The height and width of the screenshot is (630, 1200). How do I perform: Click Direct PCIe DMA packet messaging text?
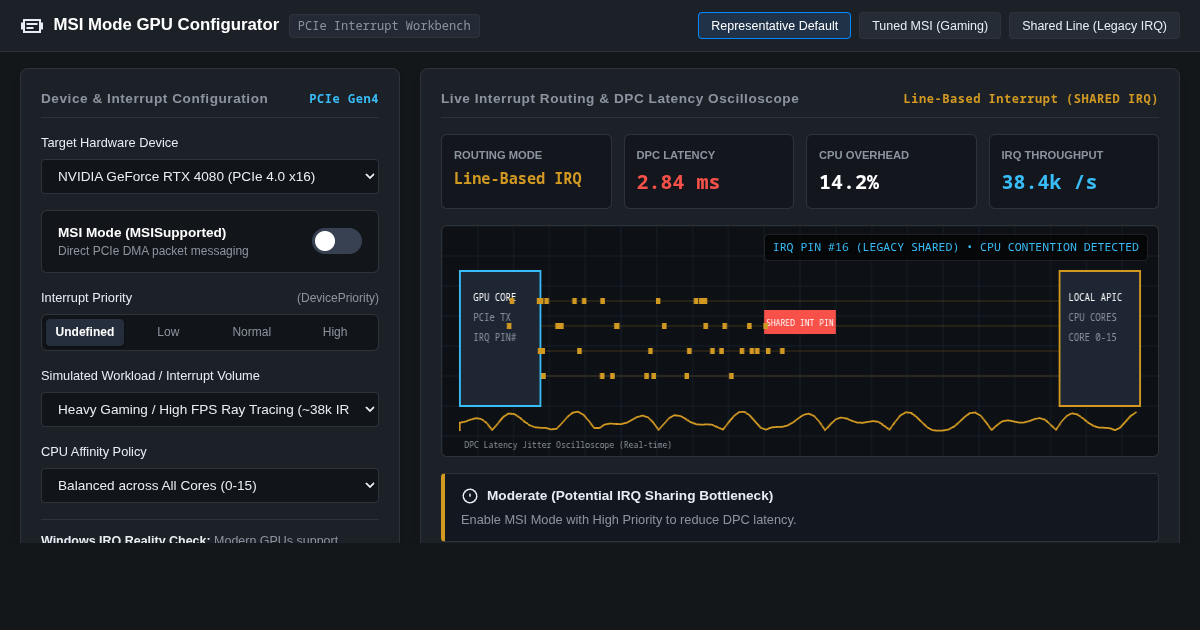[x=153, y=251]
